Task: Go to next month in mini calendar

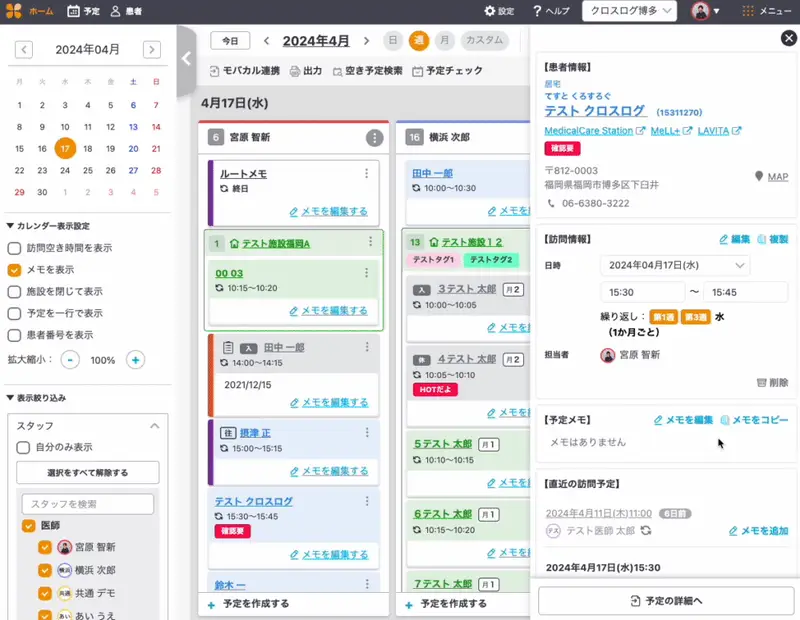Action: (152, 49)
